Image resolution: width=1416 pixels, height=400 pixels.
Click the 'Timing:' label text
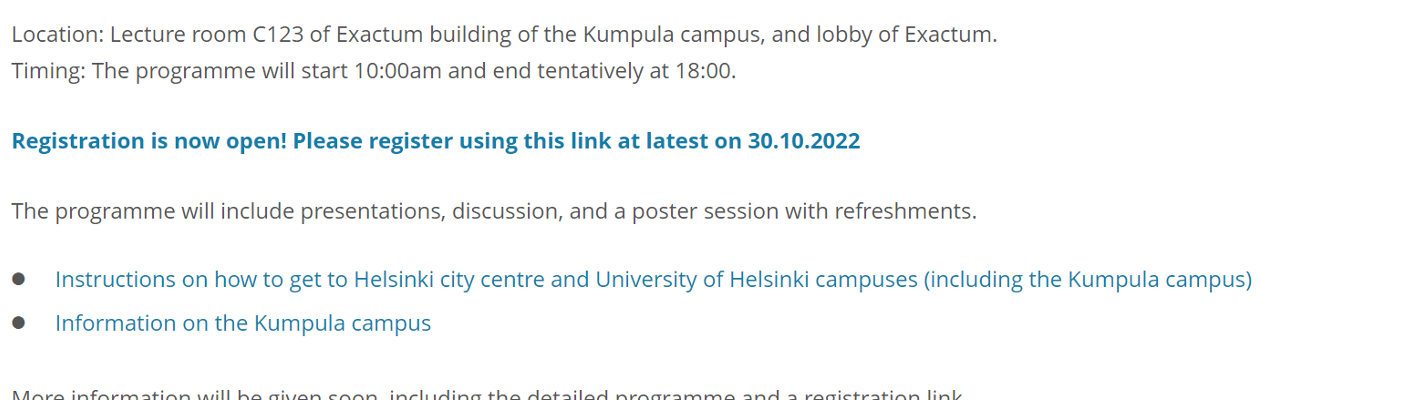49,71
